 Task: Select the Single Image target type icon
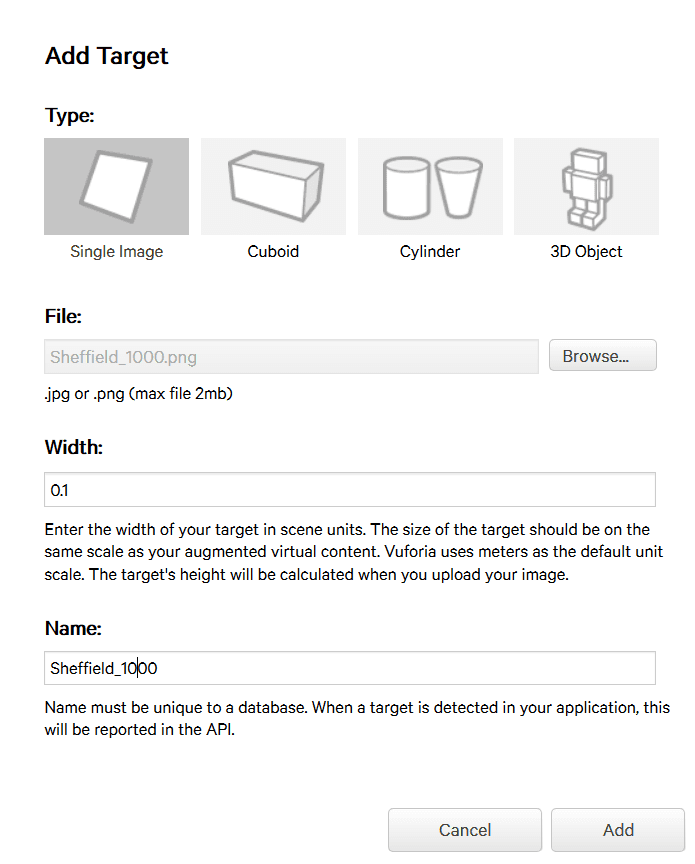pos(116,186)
